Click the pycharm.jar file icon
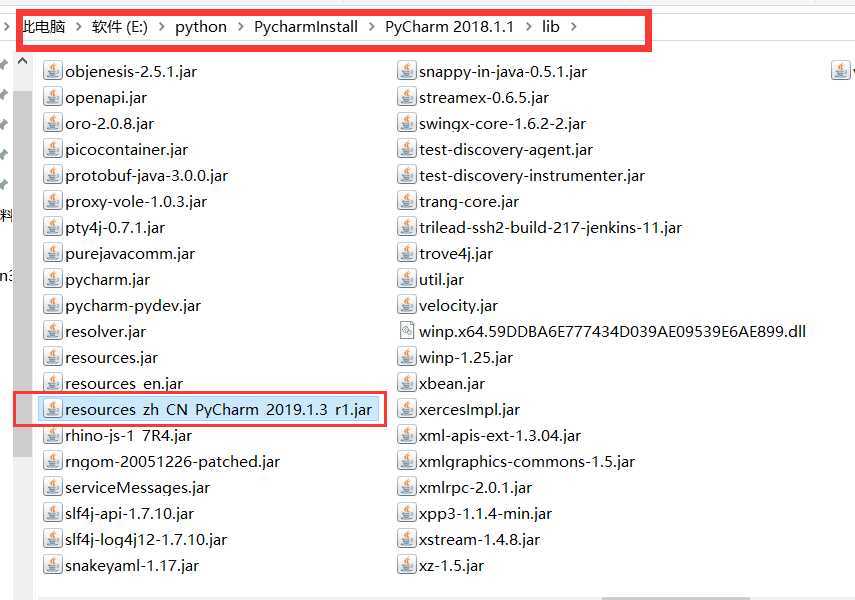Viewport: 855px width, 600px height. point(52,279)
